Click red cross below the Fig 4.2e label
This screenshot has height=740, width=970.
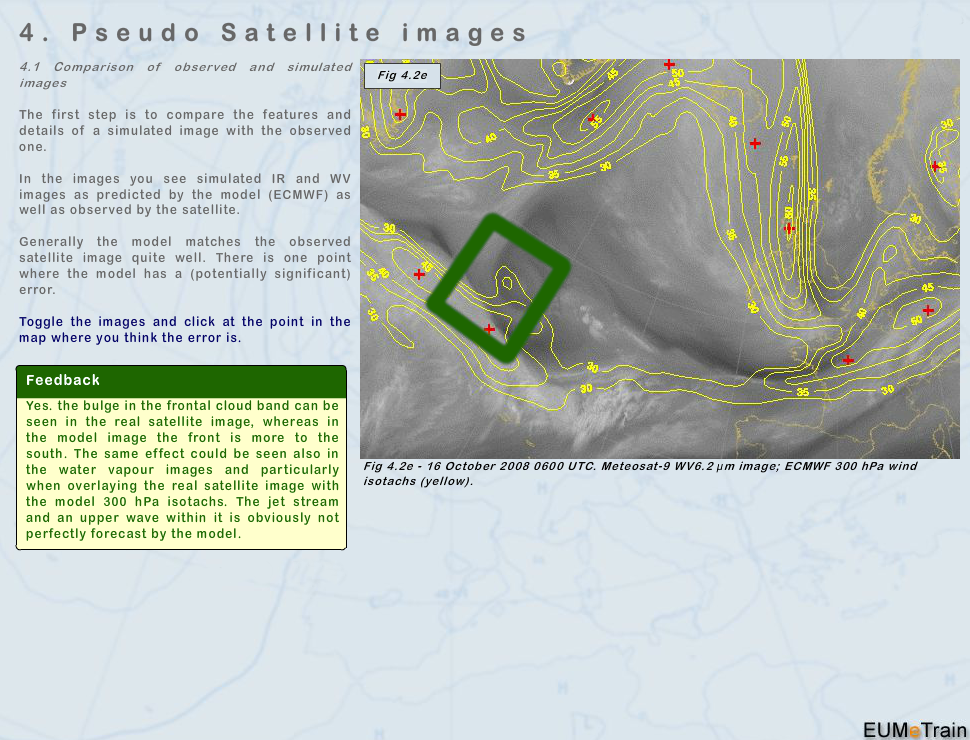(400, 114)
